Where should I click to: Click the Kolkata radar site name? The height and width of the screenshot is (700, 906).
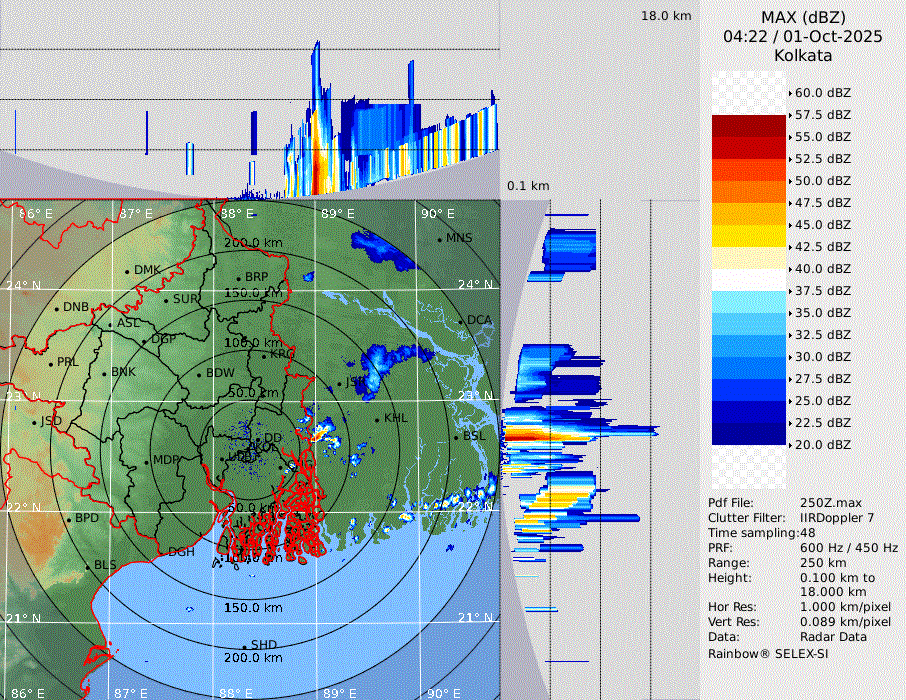point(803,55)
